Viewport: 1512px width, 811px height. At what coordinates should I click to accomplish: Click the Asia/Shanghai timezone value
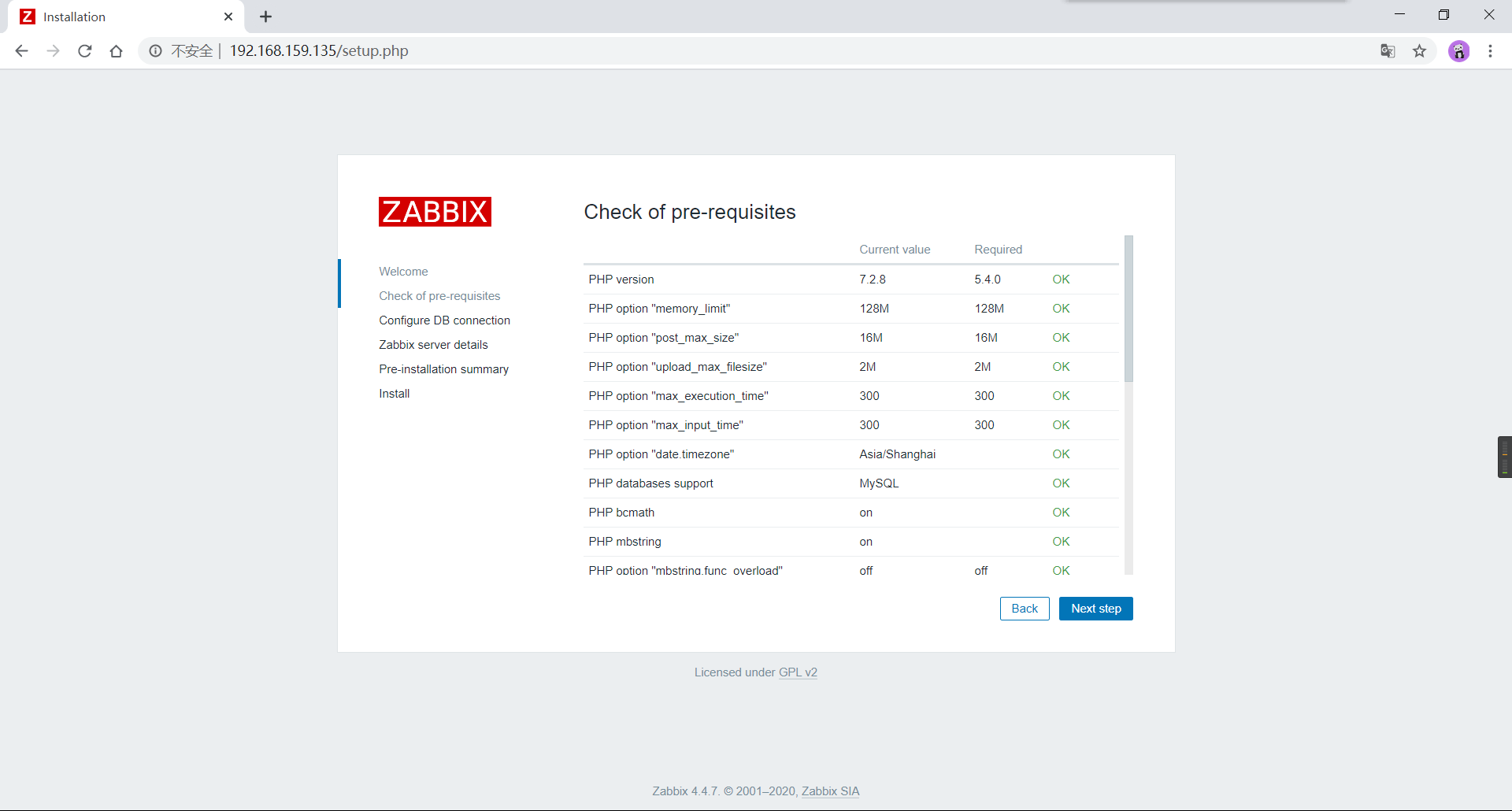tap(897, 454)
